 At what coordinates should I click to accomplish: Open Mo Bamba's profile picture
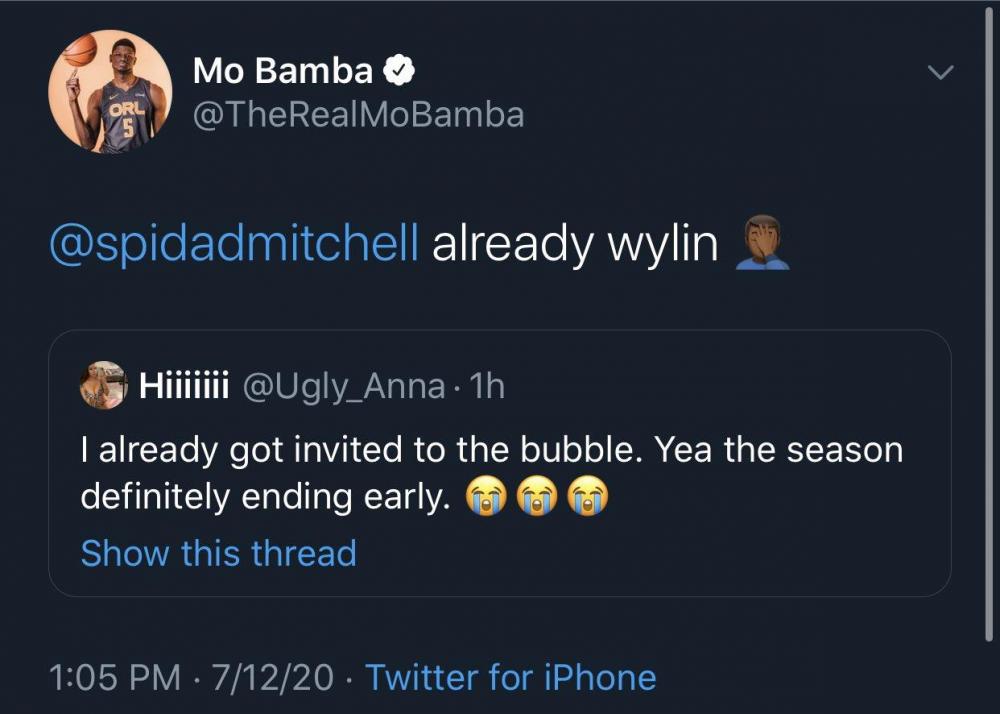point(110,92)
